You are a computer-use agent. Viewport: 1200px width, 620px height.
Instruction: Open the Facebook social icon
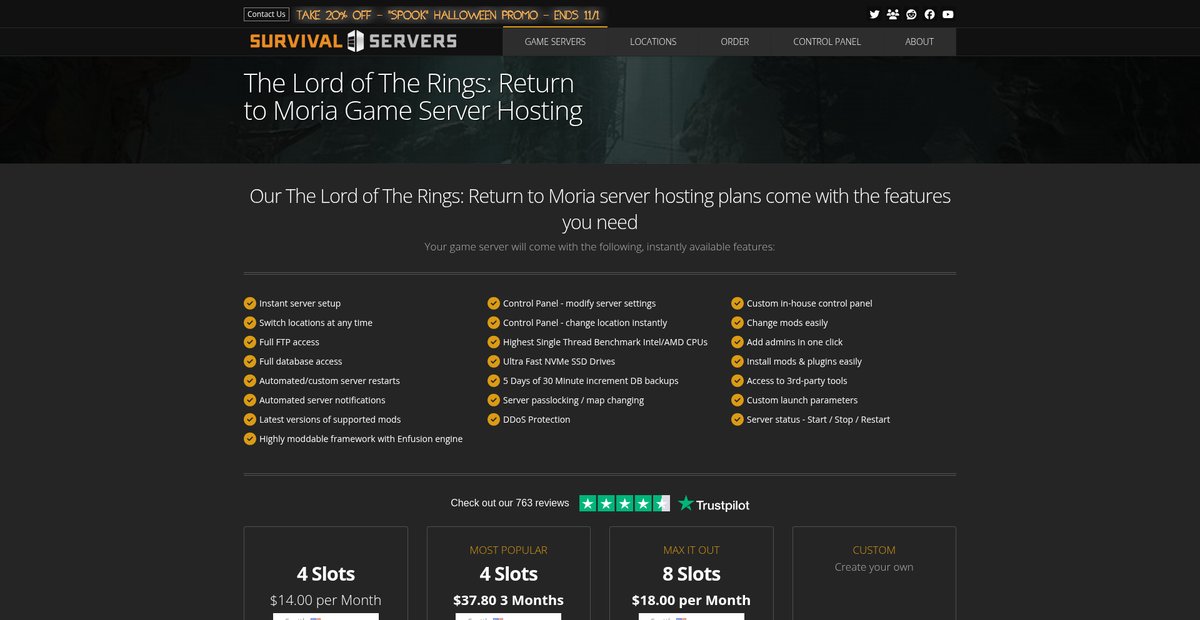pos(930,14)
